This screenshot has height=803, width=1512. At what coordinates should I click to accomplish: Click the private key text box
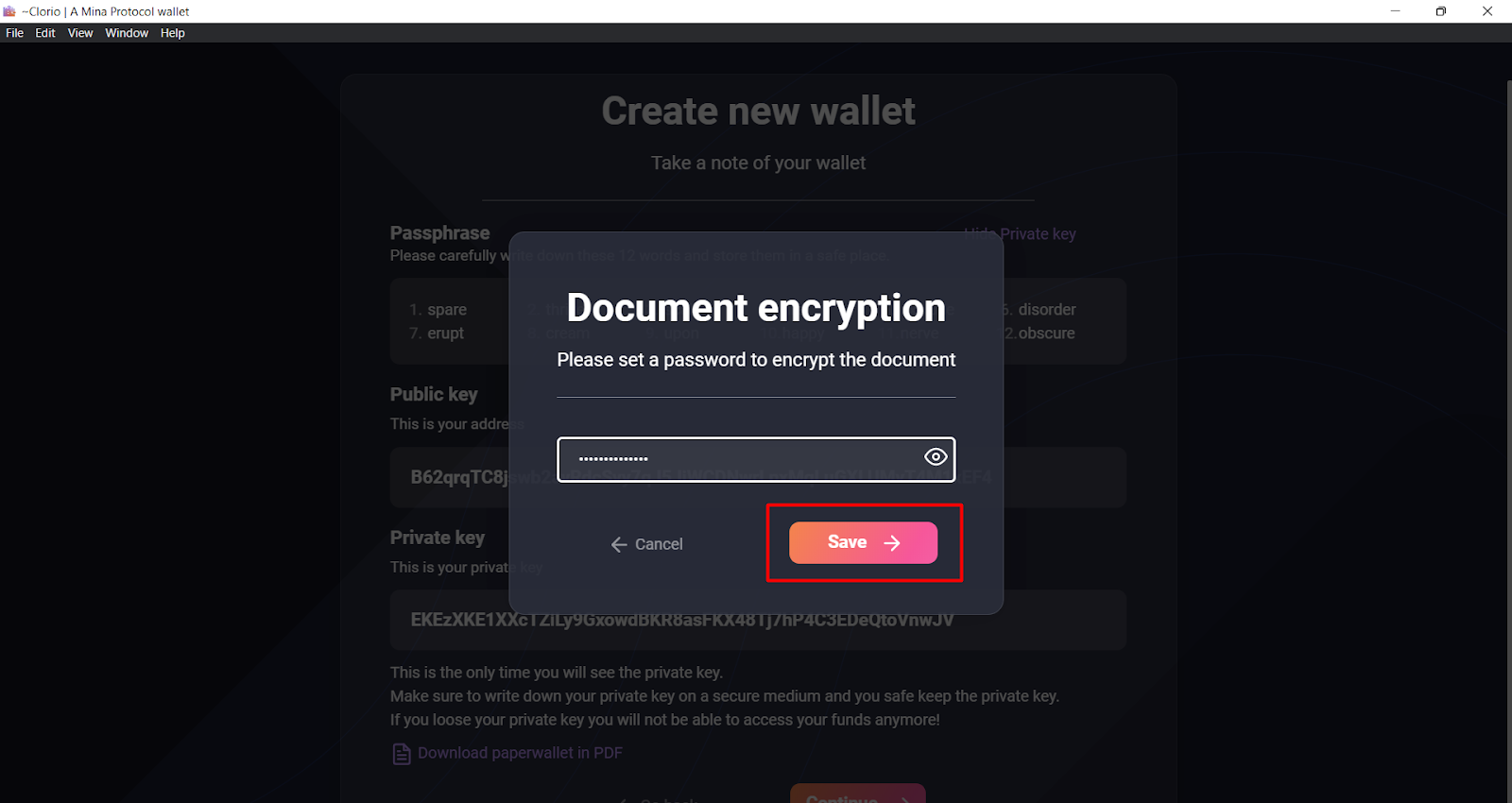pyautogui.click(x=758, y=620)
